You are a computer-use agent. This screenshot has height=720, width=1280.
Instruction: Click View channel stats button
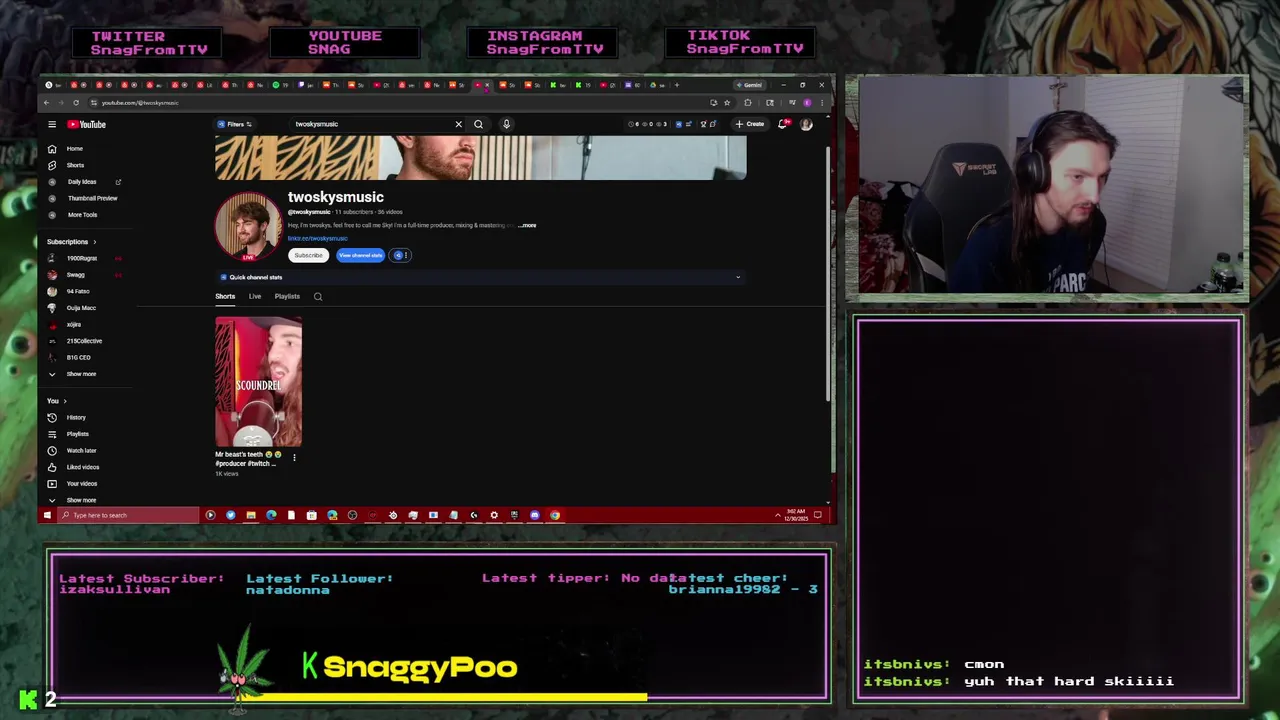360,255
